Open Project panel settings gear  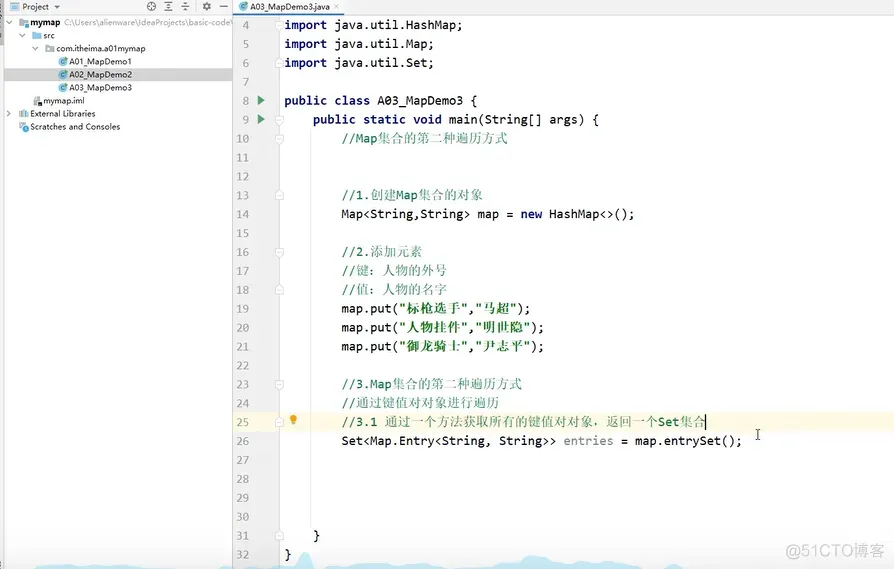click(206, 6)
